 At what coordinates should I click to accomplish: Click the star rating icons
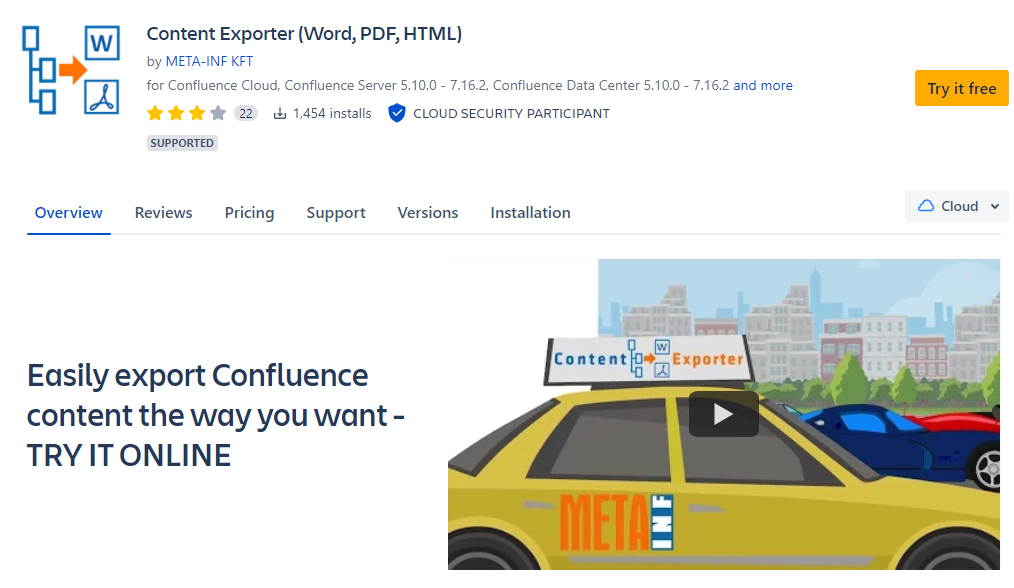tap(186, 114)
